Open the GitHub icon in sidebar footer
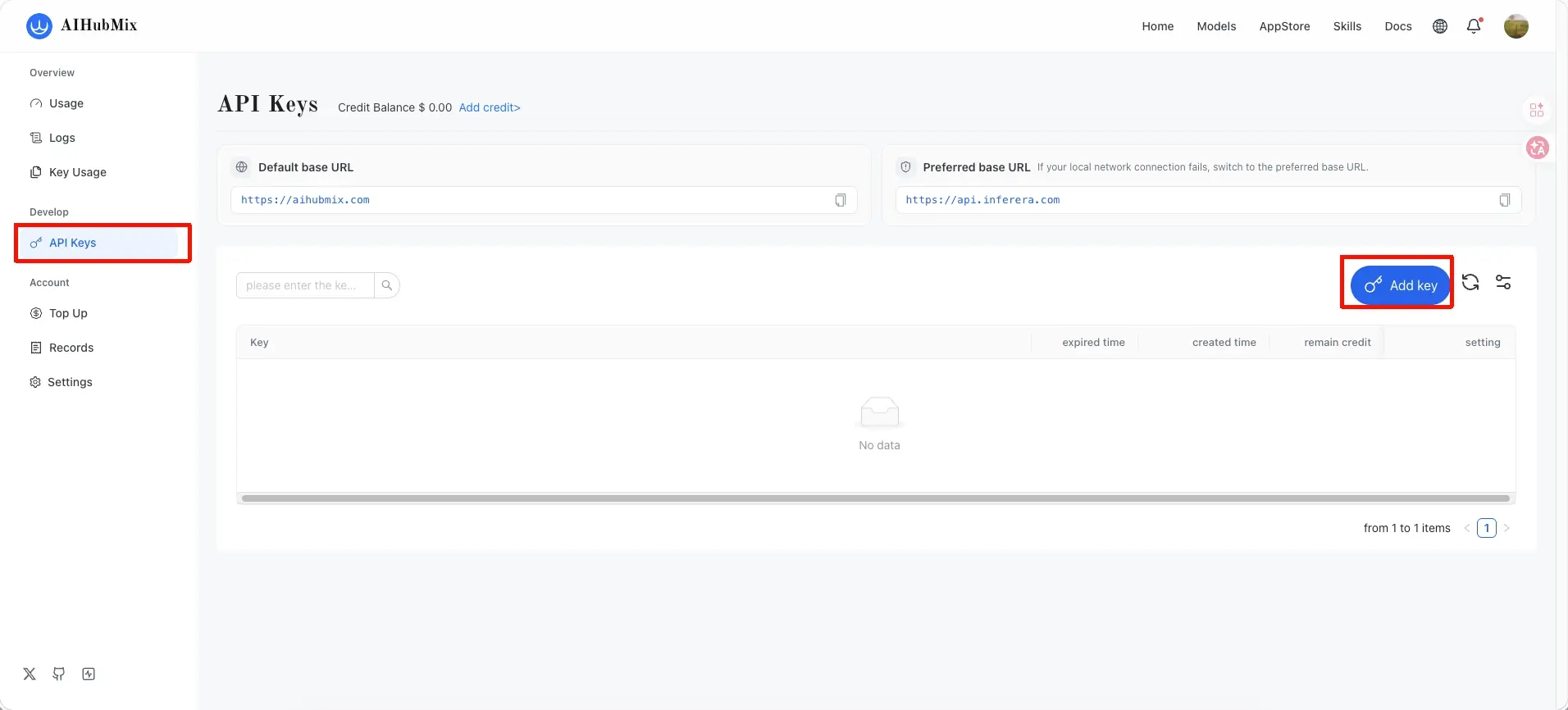 click(59, 674)
